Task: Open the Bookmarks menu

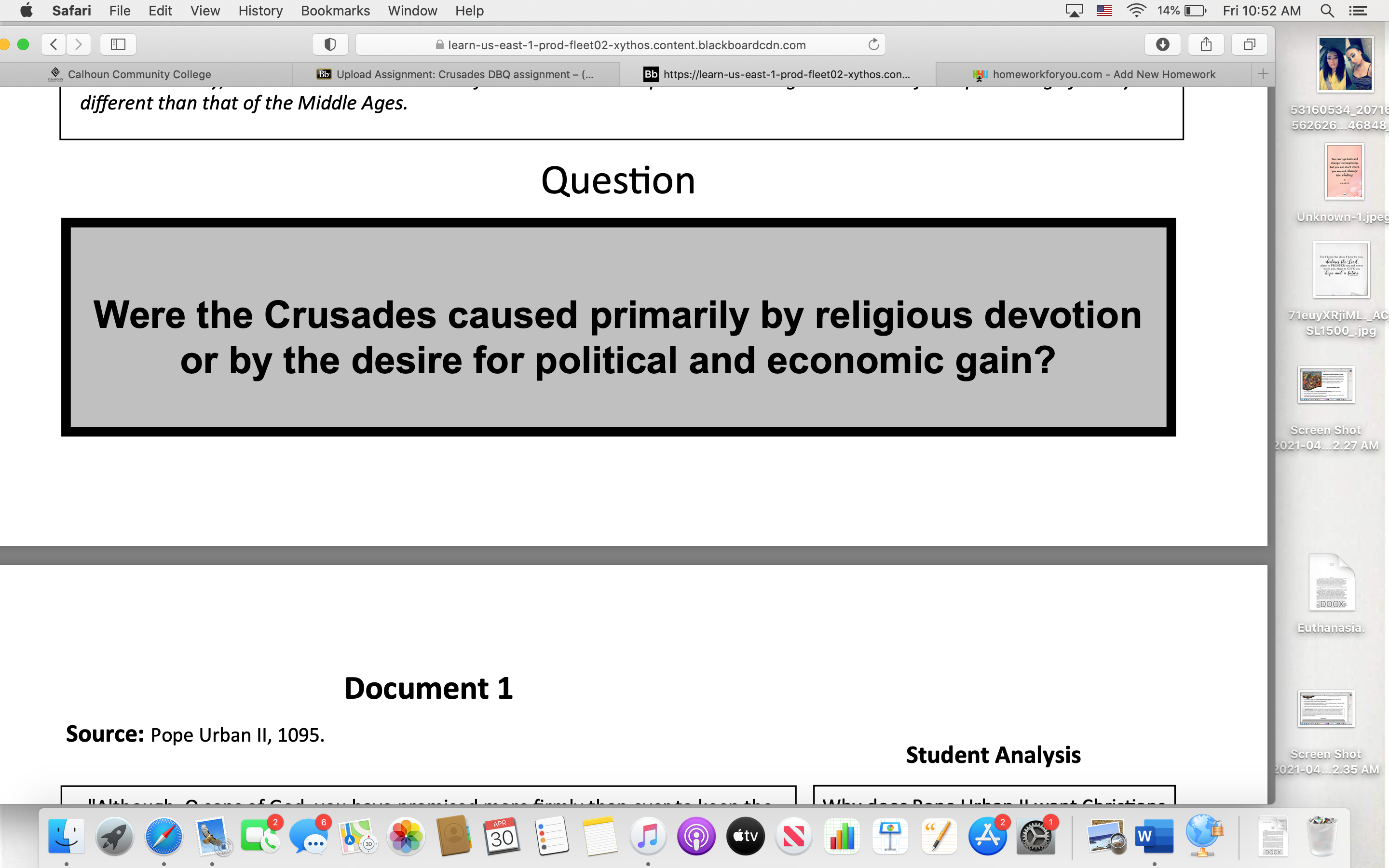Action: (335, 10)
